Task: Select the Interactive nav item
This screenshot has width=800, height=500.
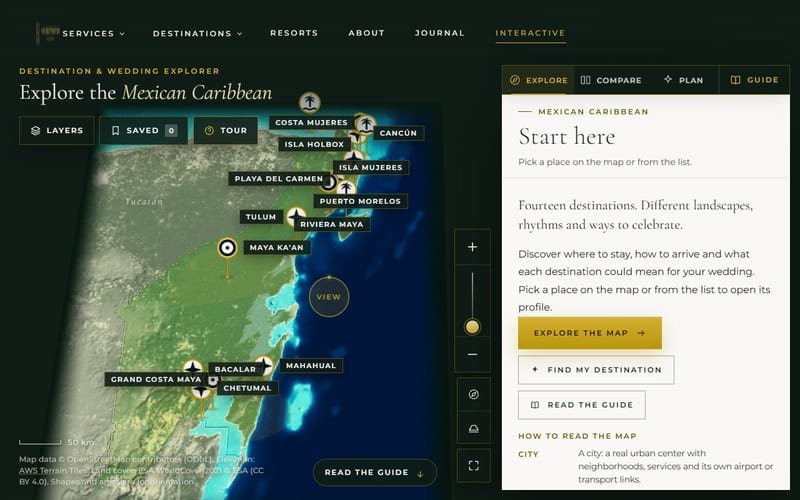Action: pyautogui.click(x=530, y=33)
